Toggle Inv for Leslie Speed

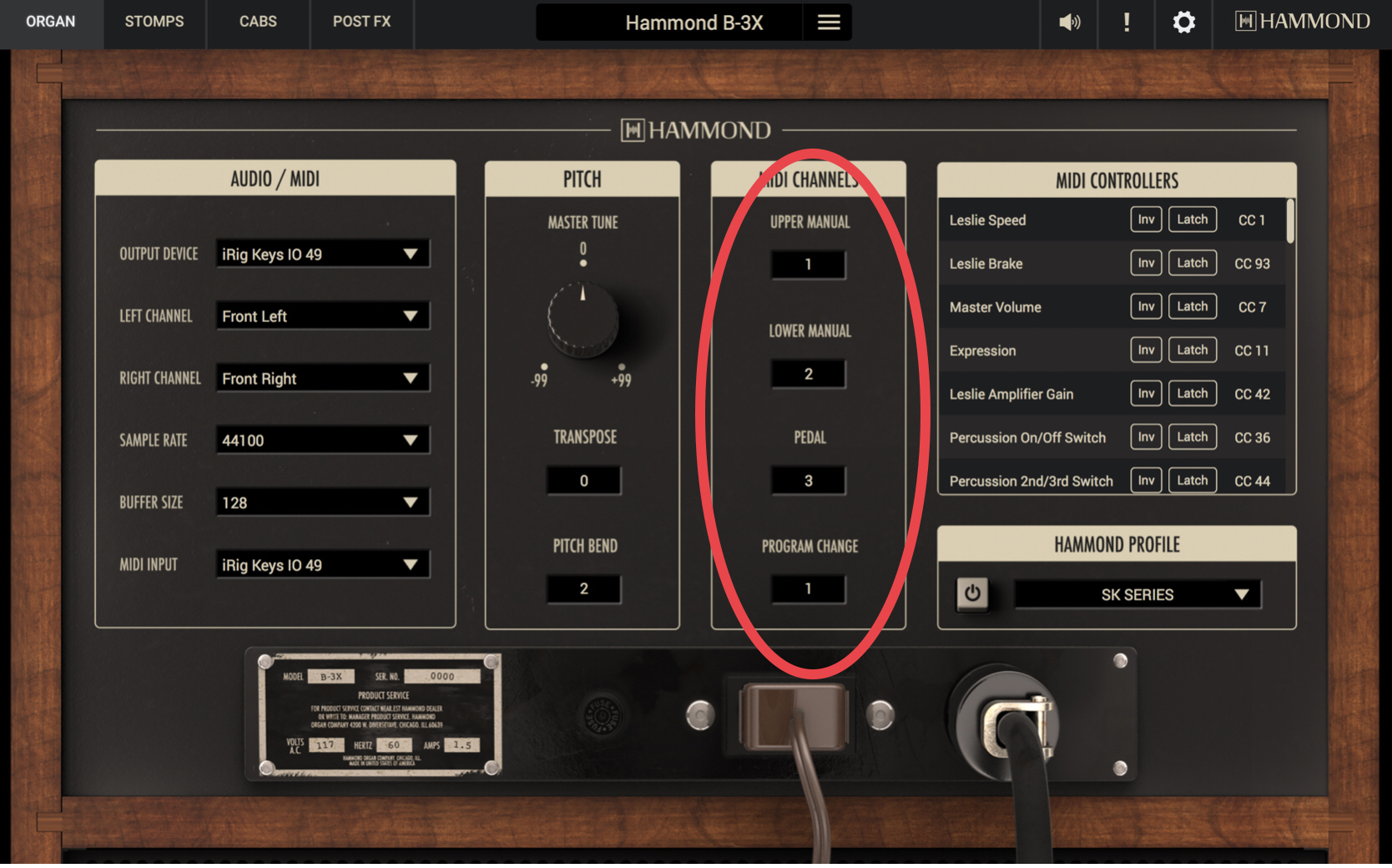tap(1146, 220)
